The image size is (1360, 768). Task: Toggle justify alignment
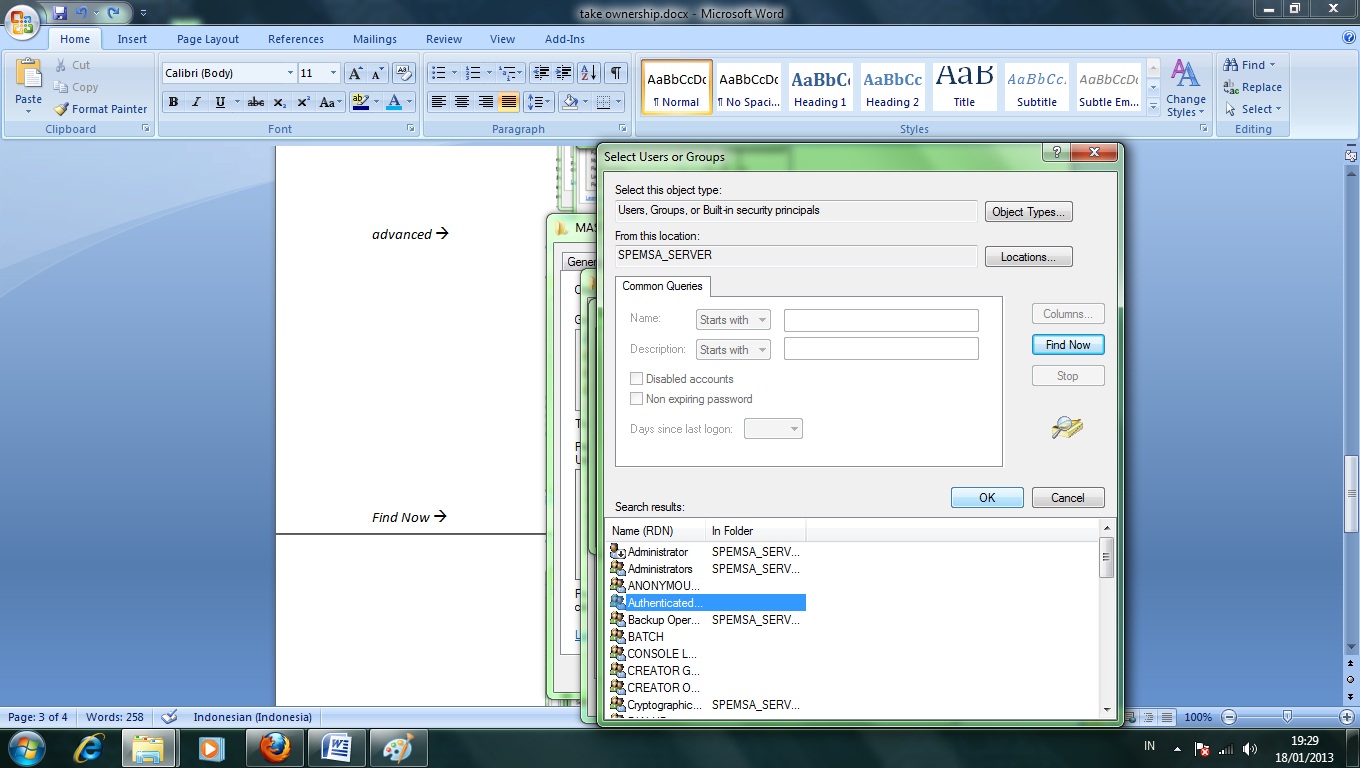(x=509, y=102)
